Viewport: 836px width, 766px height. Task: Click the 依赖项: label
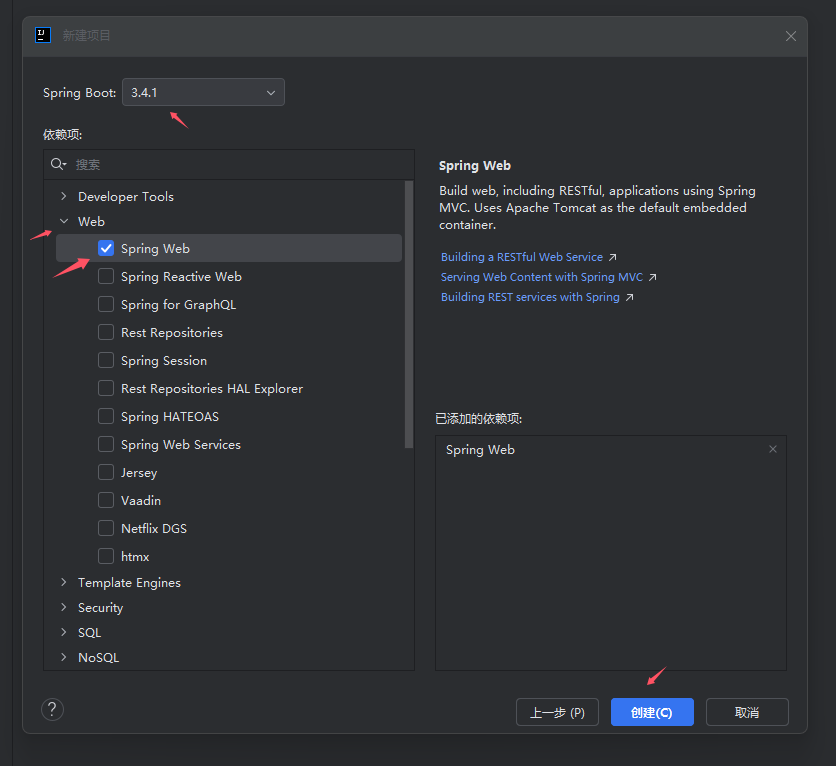(x=62, y=135)
